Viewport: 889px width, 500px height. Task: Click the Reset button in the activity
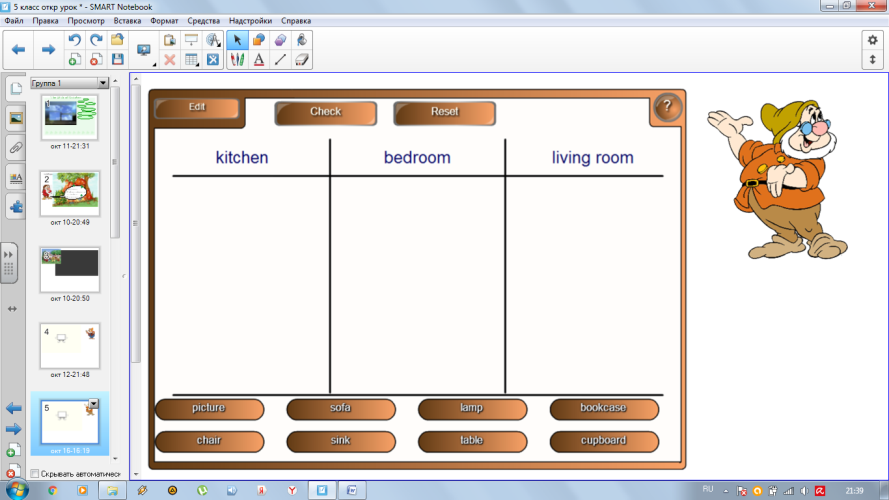point(444,112)
